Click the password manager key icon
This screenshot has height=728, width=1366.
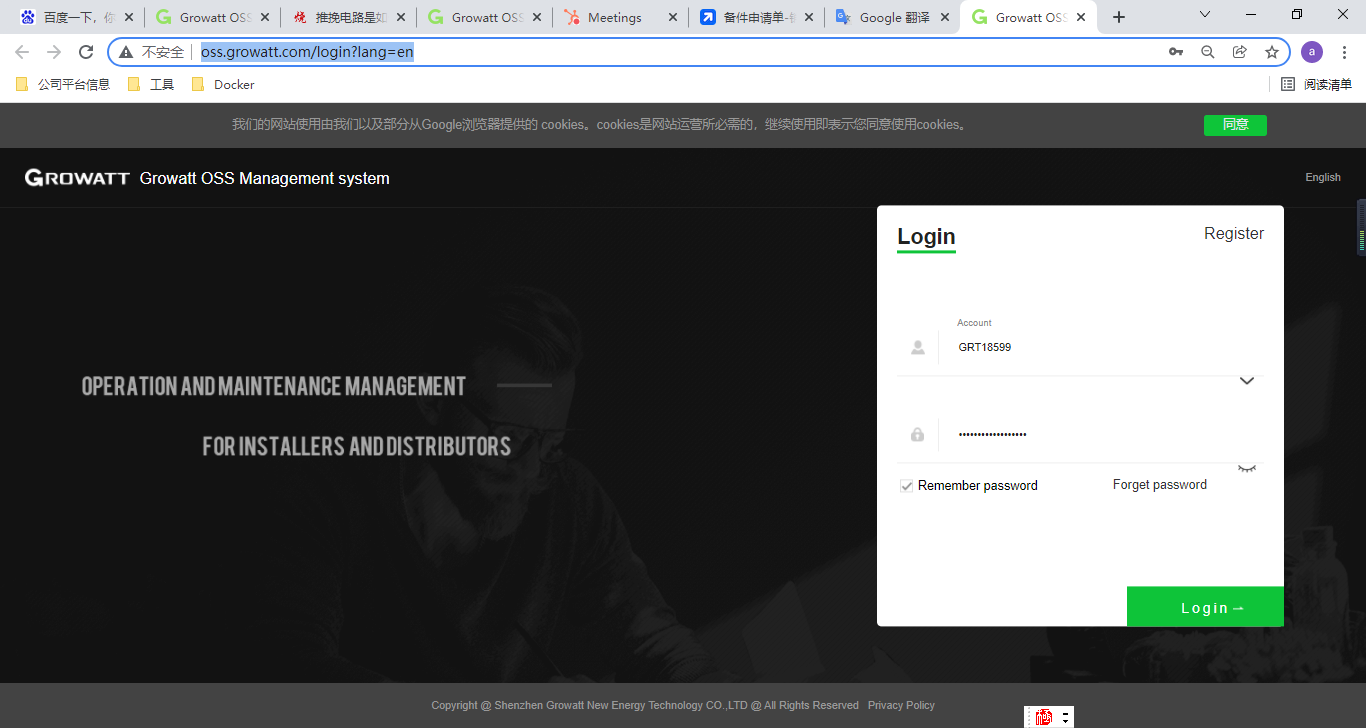1175,51
